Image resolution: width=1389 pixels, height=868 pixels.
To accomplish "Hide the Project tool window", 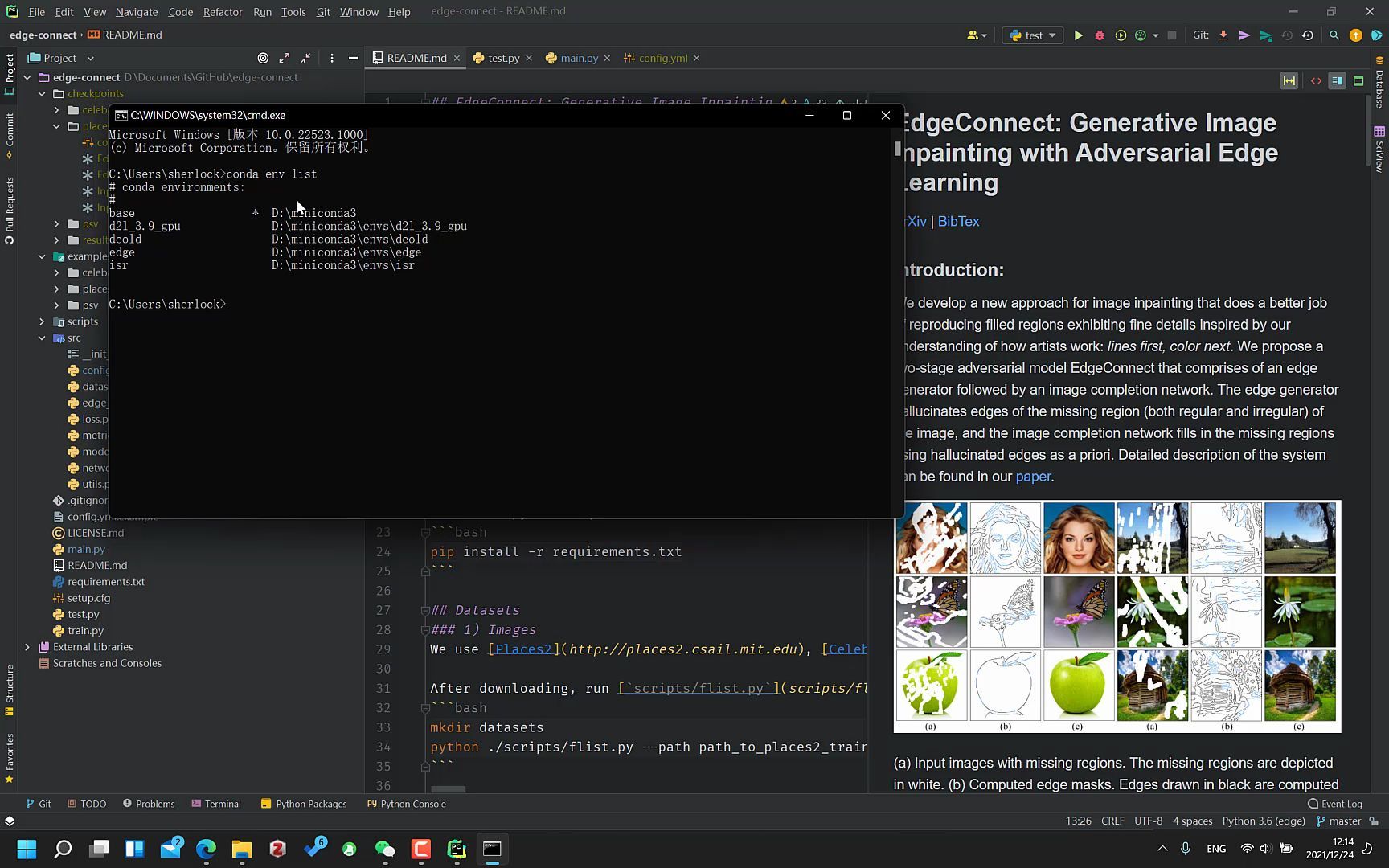I will [353, 58].
